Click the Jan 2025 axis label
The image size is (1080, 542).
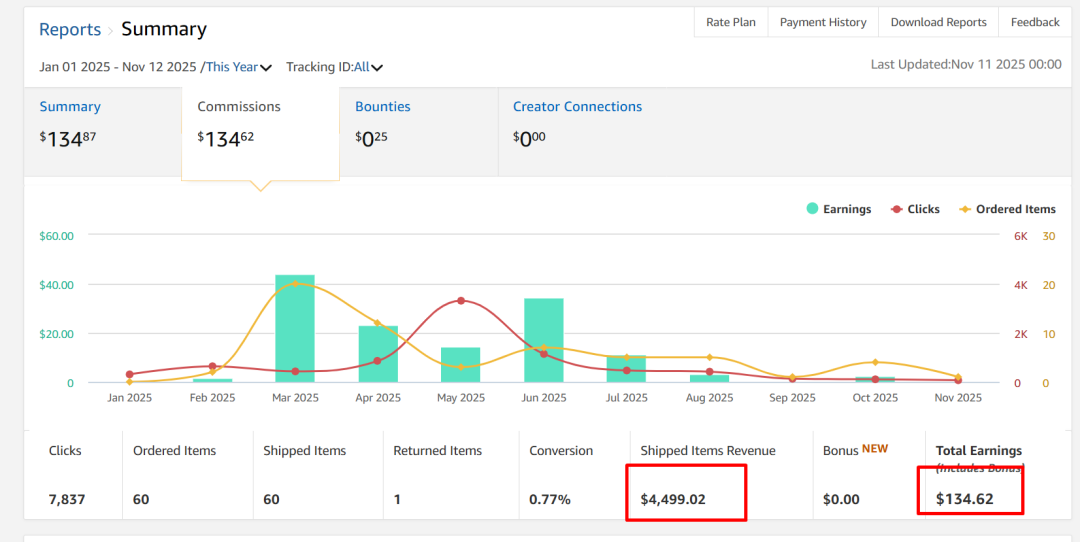tap(129, 398)
